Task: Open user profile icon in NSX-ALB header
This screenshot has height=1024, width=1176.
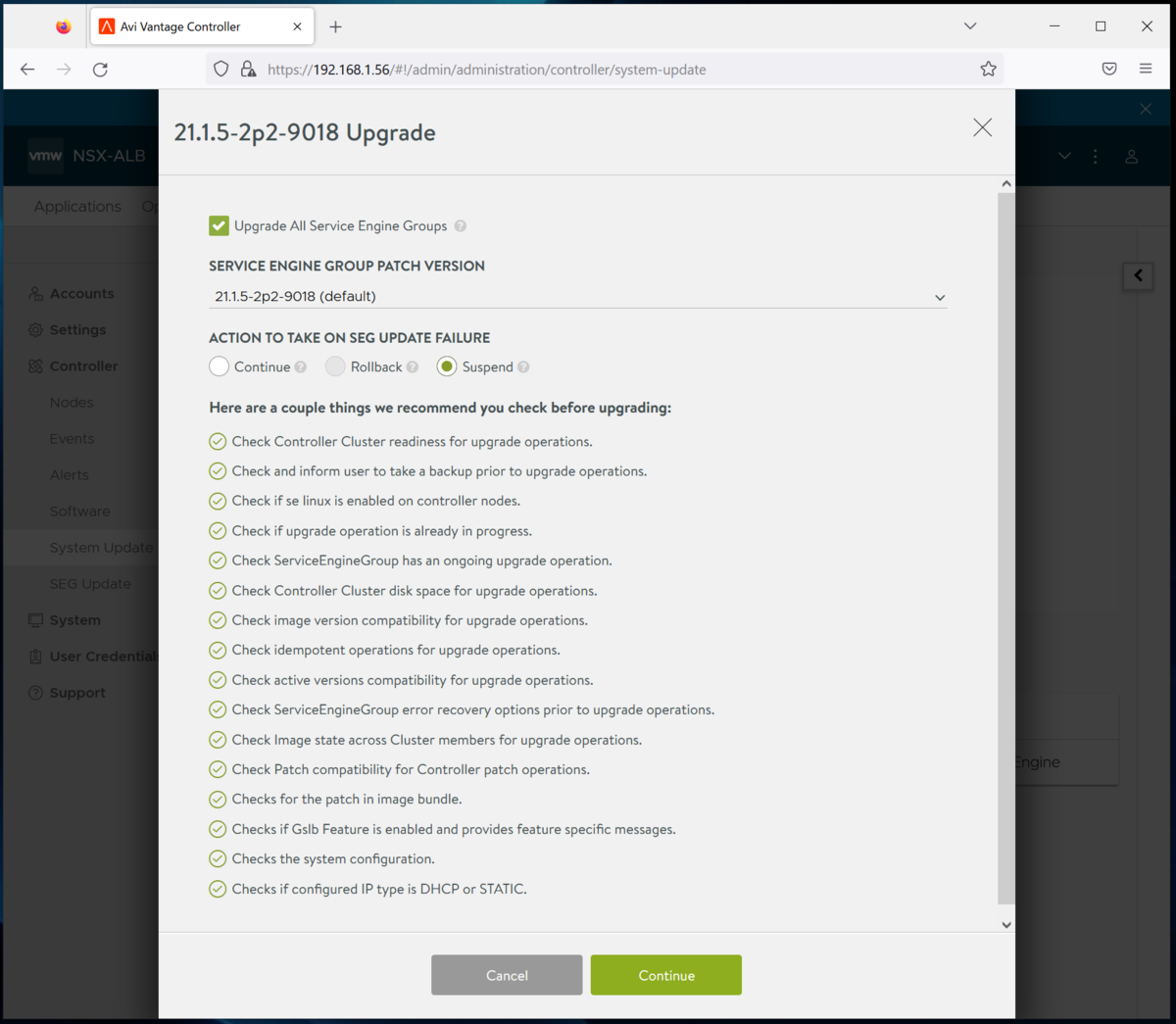Action: (1131, 157)
